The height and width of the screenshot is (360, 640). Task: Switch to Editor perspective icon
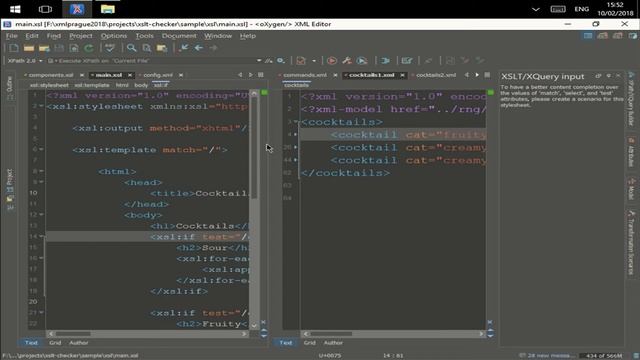tap(588, 36)
